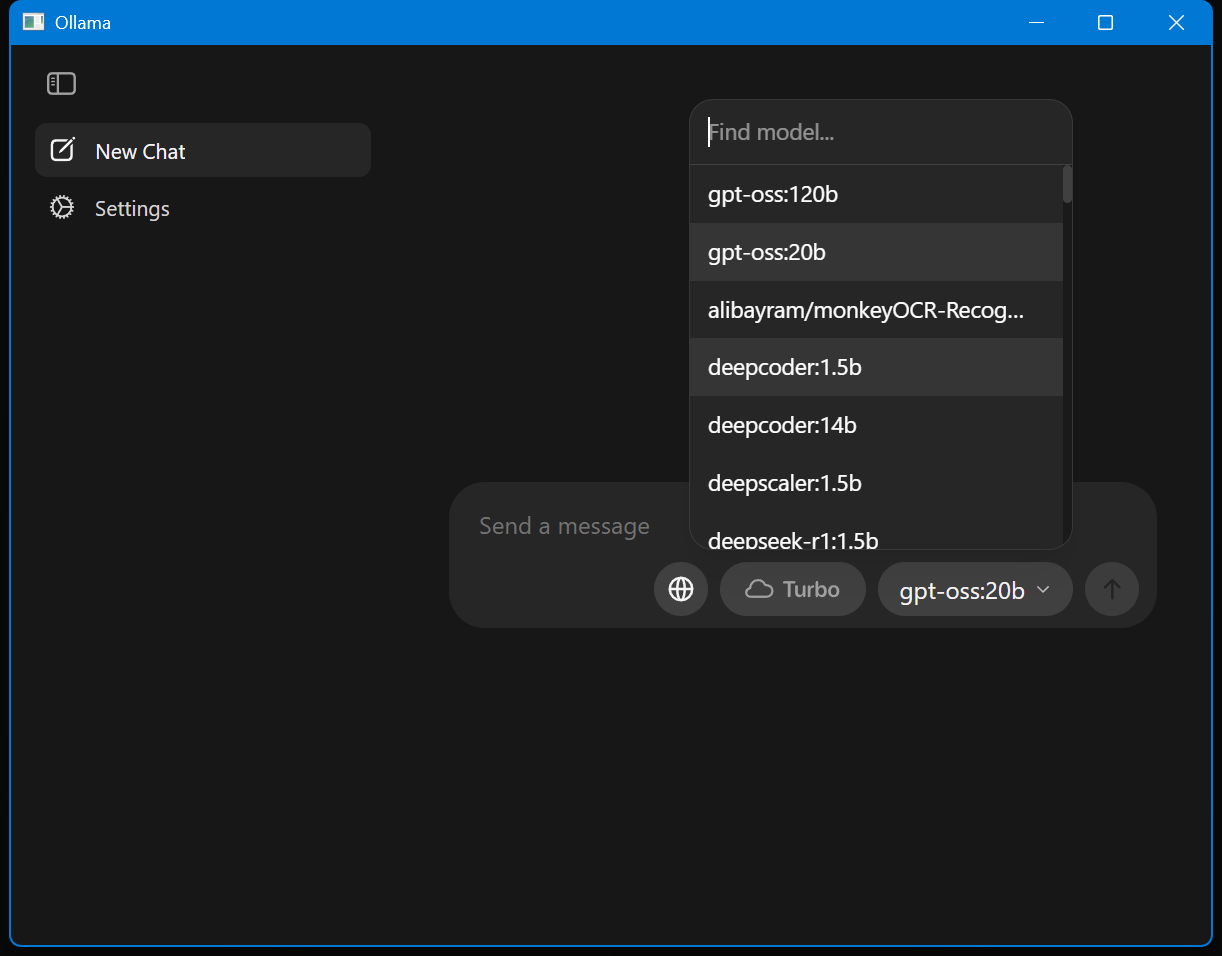This screenshot has width=1222, height=956.
Task: Toggle the sidebar panel icon
Action: point(61,84)
